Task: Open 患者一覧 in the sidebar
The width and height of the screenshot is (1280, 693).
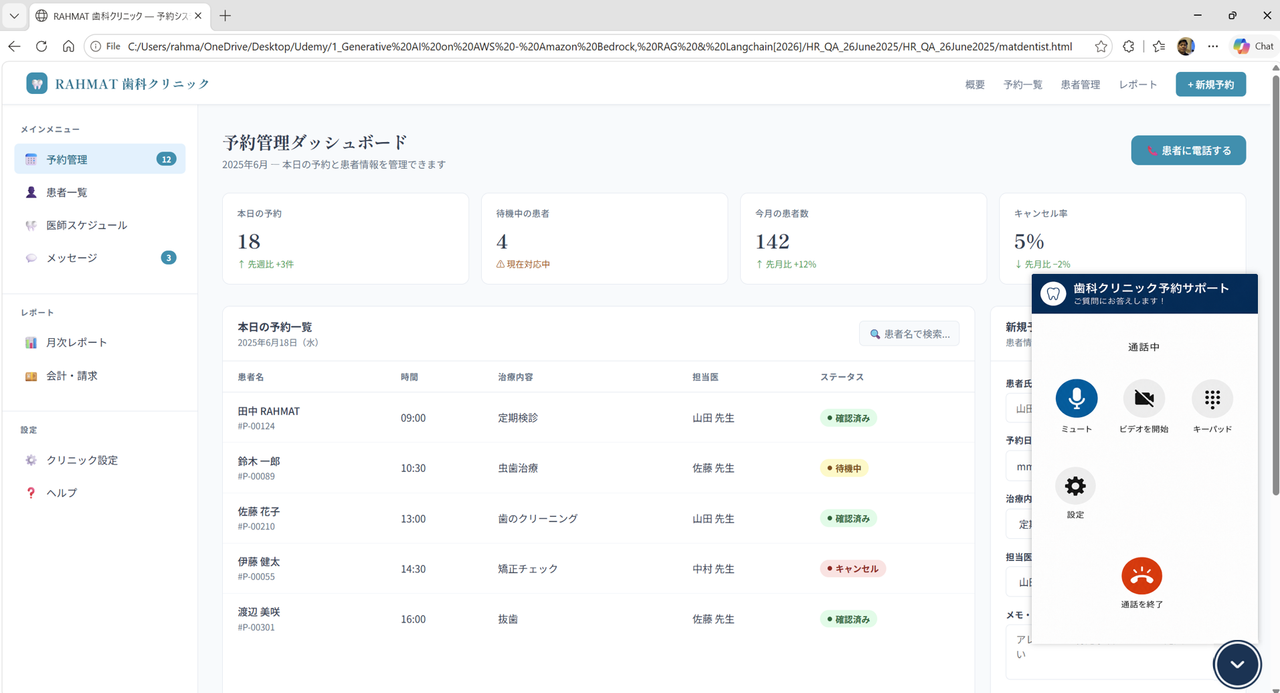Action: pyautogui.click(x=100, y=192)
